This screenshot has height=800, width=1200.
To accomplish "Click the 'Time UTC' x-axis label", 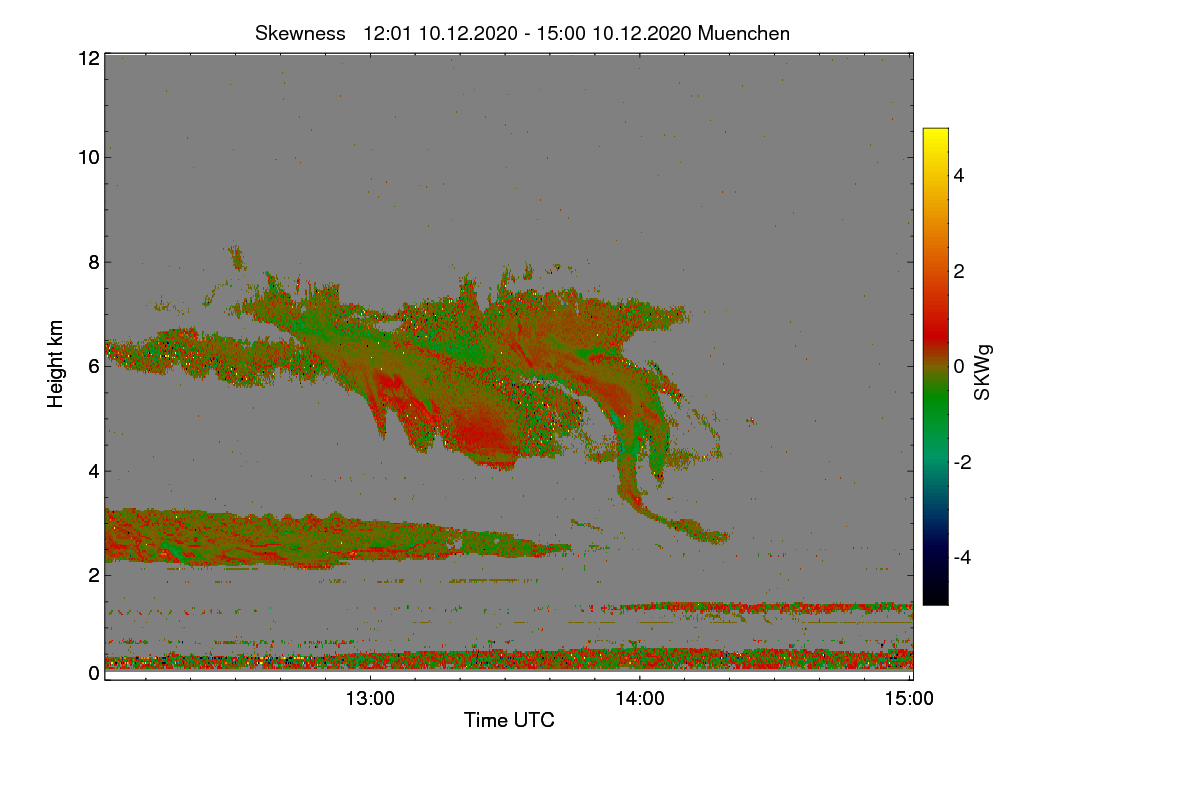I will pyautogui.click(x=509, y=720).
